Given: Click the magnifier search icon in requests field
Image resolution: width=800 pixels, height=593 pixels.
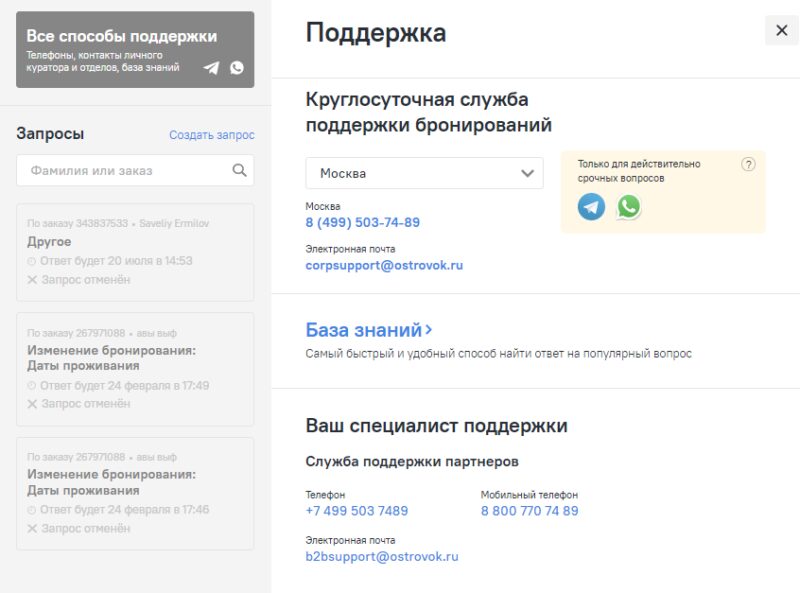Looking at the screenshot, I should [x=239, y=170].
